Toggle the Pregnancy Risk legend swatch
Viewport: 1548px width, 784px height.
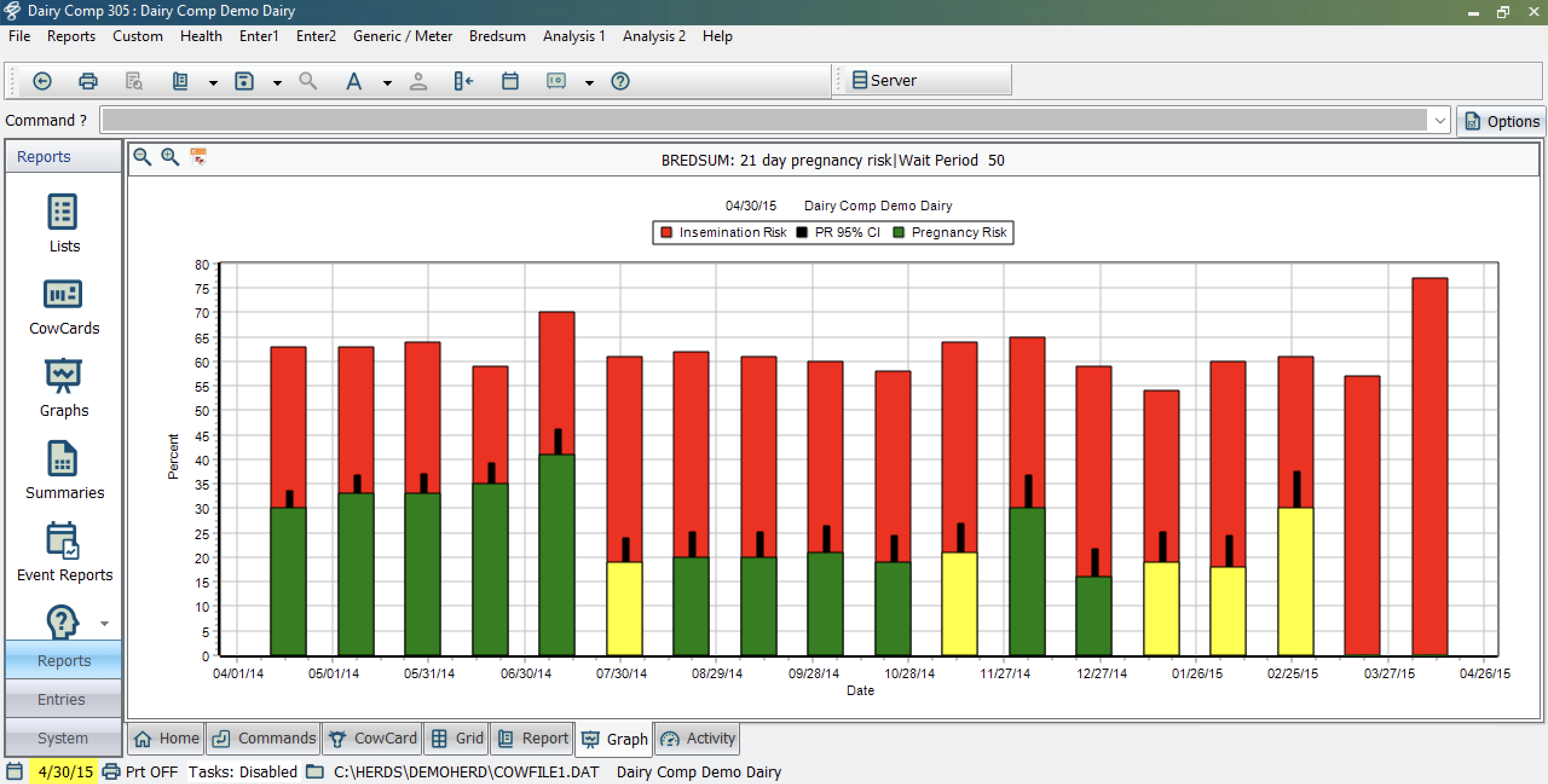tap(899, 233)
